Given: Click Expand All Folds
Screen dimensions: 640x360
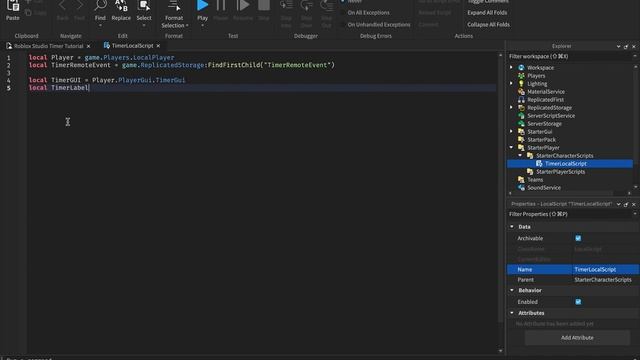Looking at the screenshot, I should (x=487, y=13).
